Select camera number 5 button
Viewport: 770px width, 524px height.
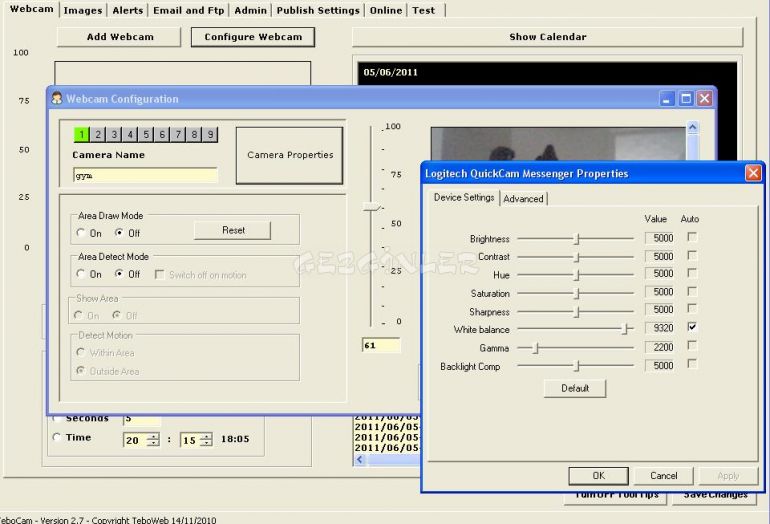tap(146, 134)
